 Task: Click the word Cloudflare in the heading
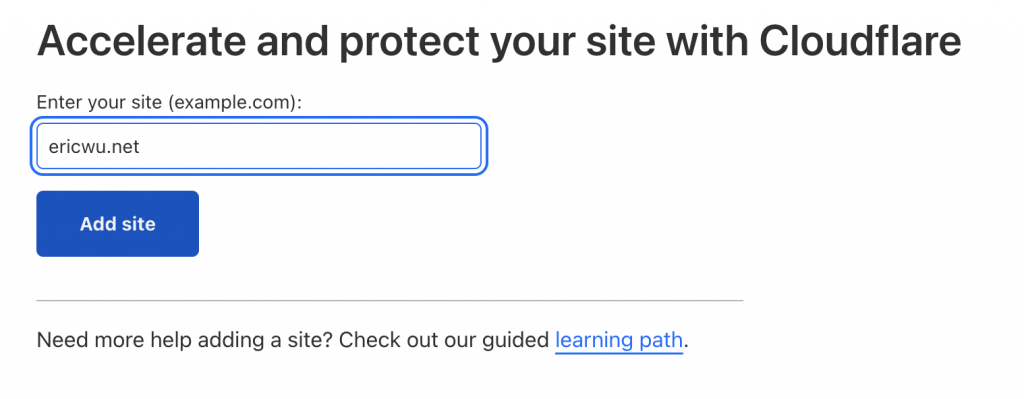click(860, 41)
